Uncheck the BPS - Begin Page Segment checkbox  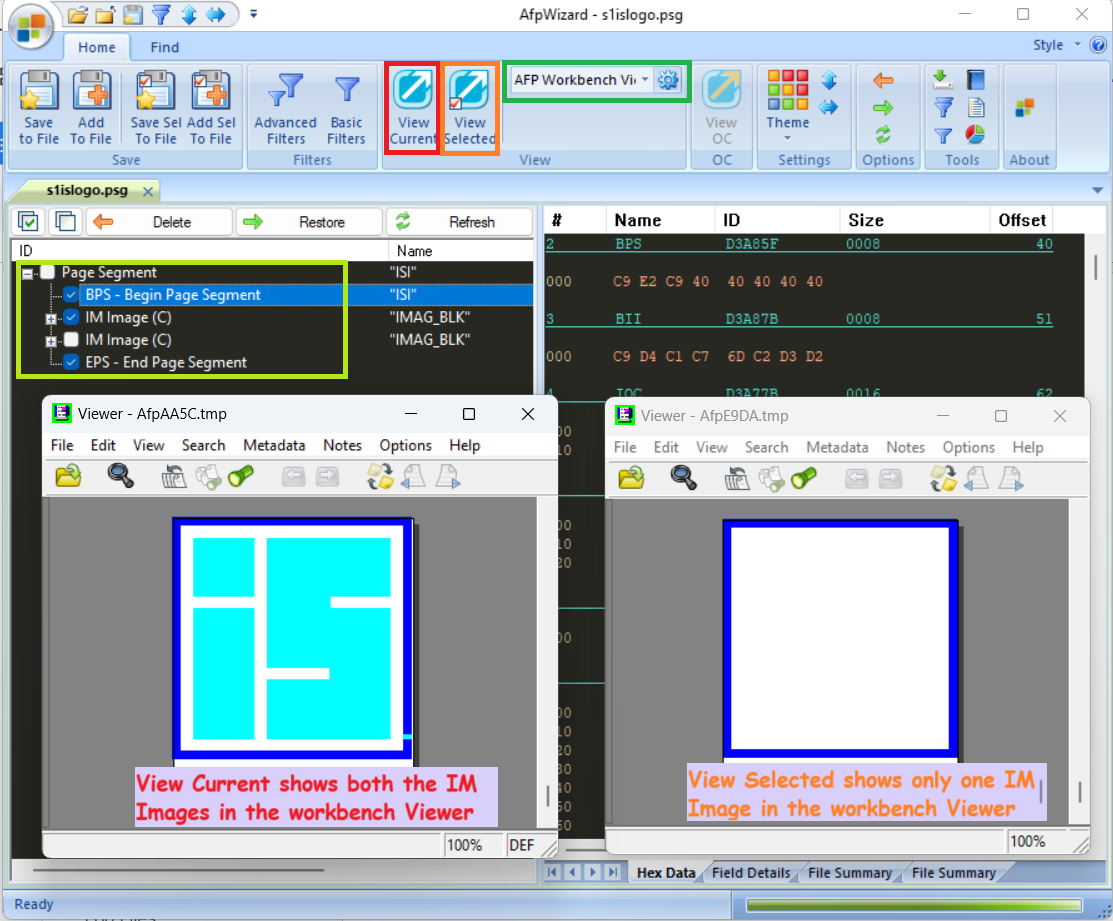(x=71, y=295)
